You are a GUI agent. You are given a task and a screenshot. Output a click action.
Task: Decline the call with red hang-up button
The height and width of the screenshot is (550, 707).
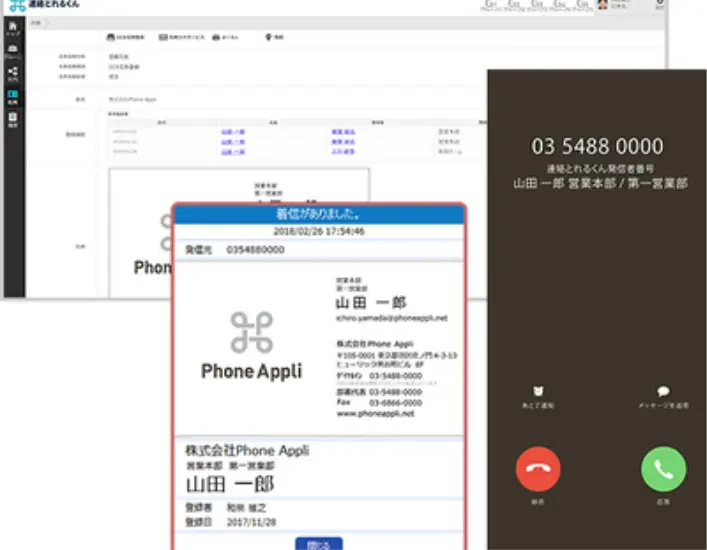538,469
